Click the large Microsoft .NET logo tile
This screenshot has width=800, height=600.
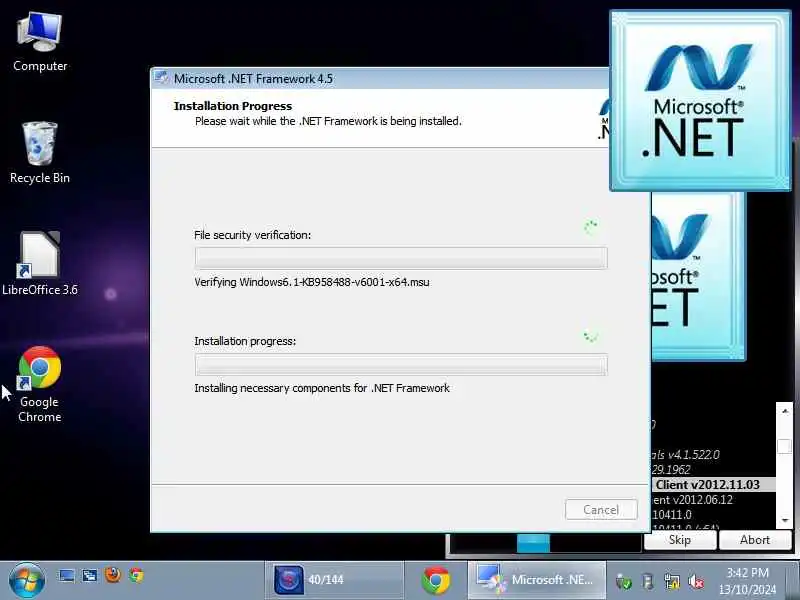coord(701,101)
